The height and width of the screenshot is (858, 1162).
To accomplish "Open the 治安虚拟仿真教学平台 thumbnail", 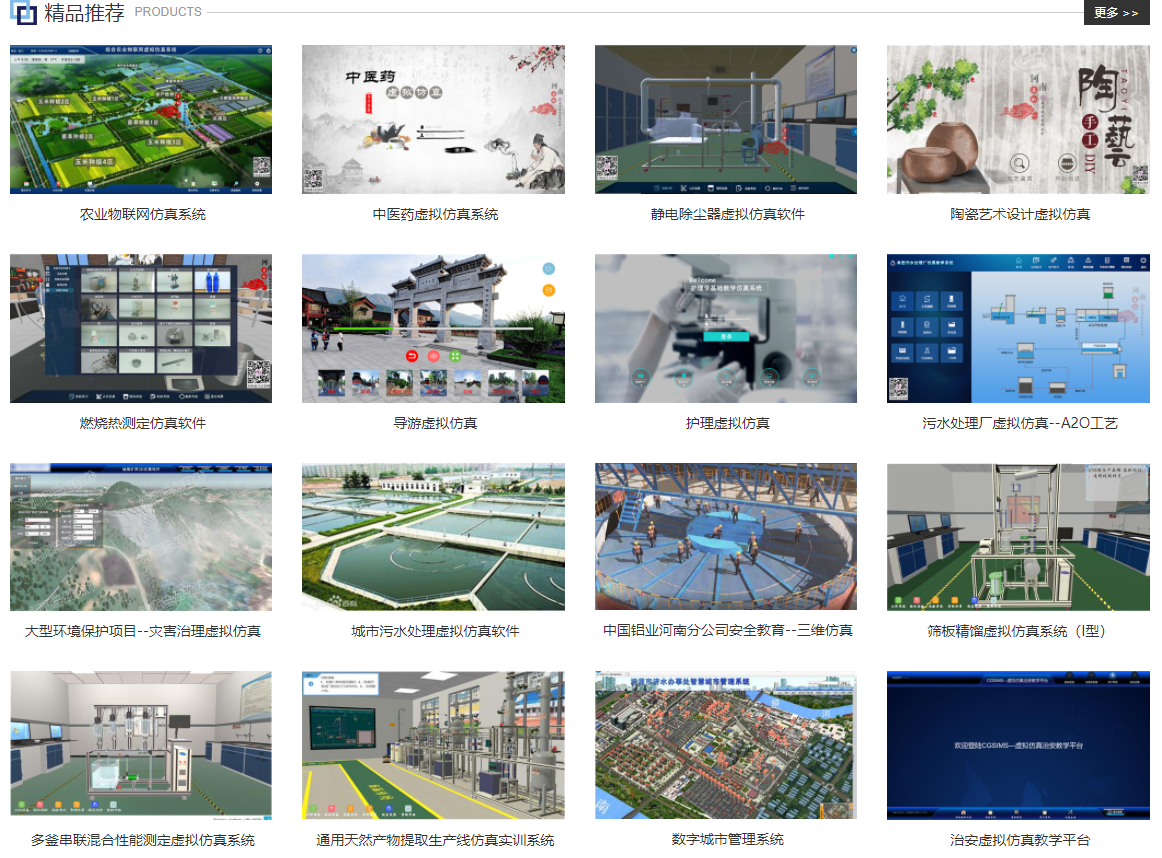I will click(x=1017, y=745).
